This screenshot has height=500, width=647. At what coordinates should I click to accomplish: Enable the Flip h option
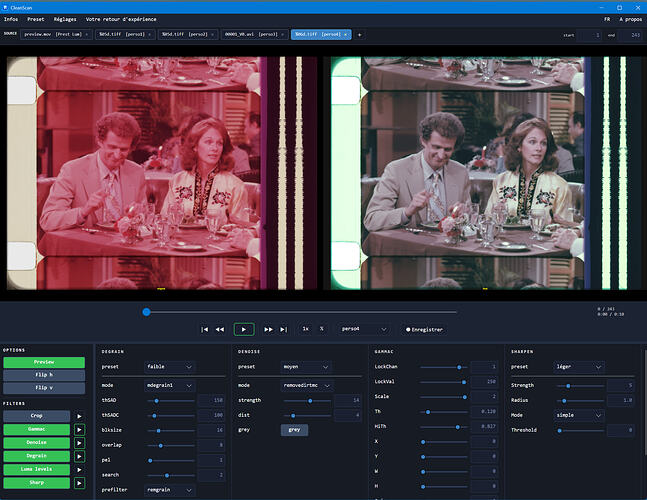[x=44, y=375]
